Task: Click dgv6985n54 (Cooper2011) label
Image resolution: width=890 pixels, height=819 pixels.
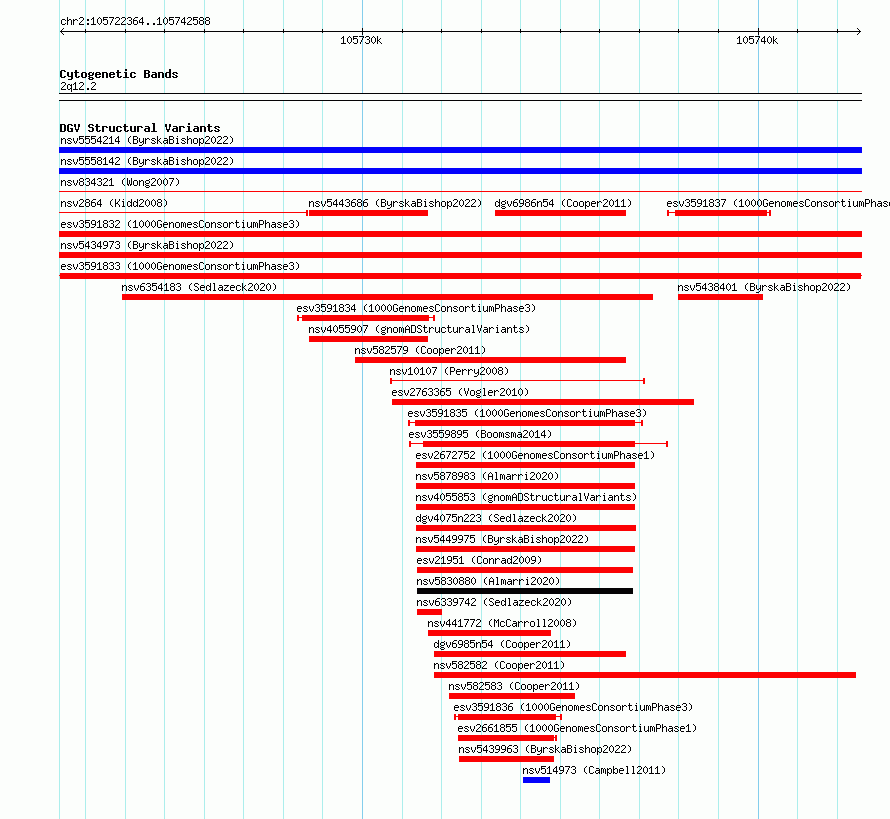Action: (502, 644)
